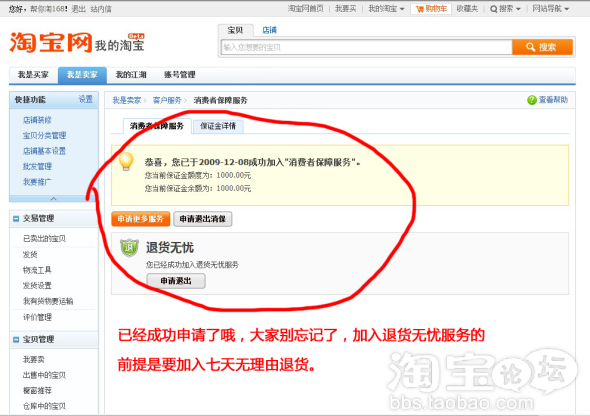
Task: Open 我要卖 in sidebar
Action: [x=33, y=360]
